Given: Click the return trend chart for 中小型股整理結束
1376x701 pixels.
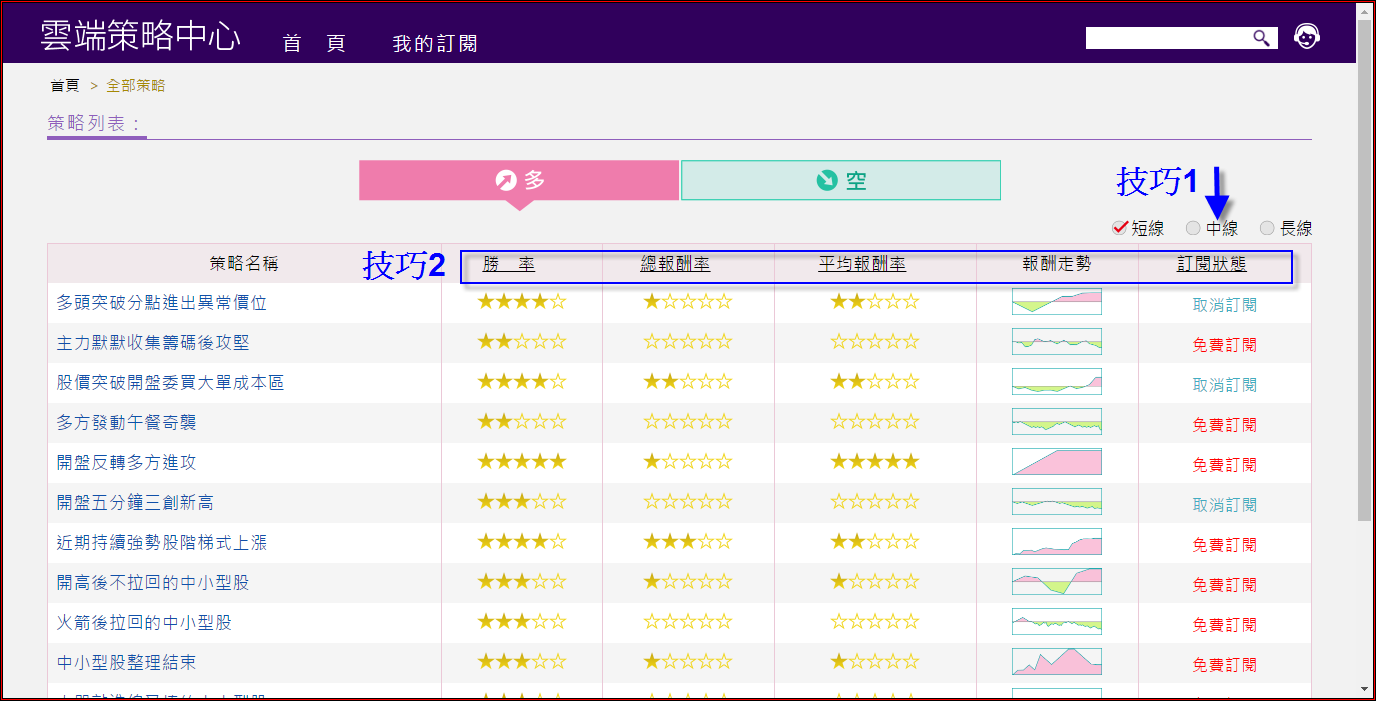Looking at the screenshot, I should click(1056, 662).
